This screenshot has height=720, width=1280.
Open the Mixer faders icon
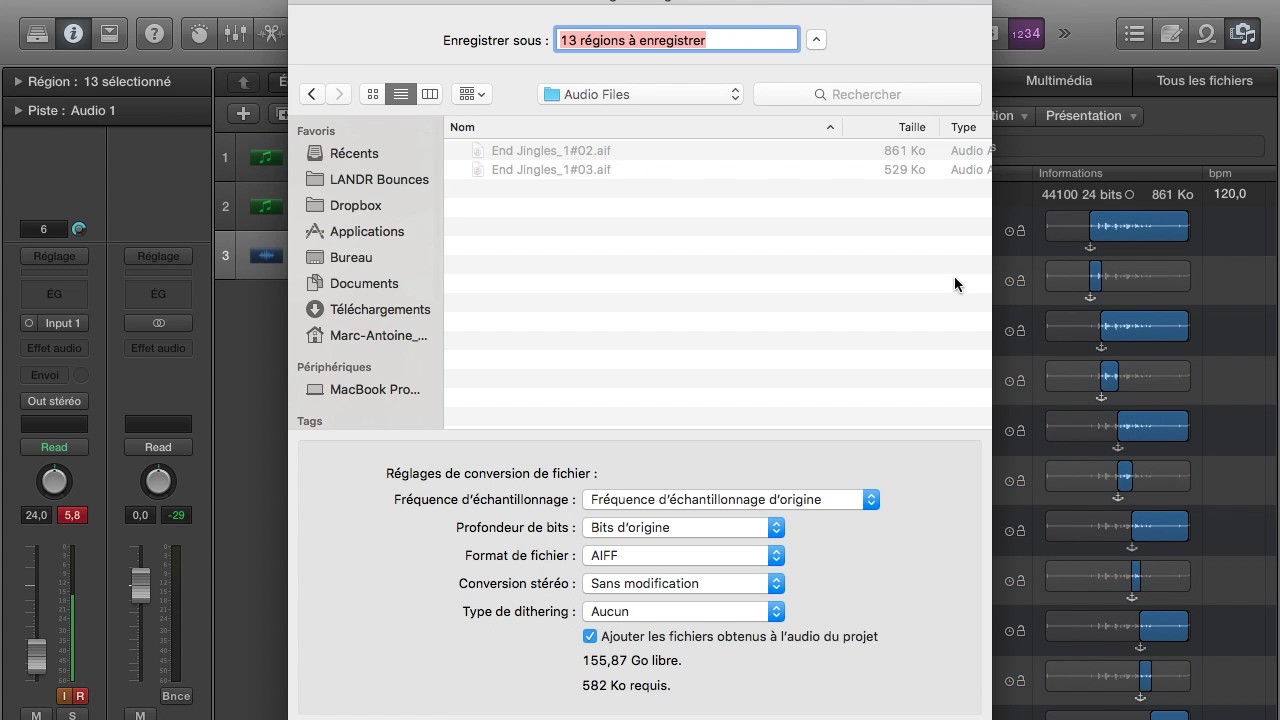[x=236, y=34]
